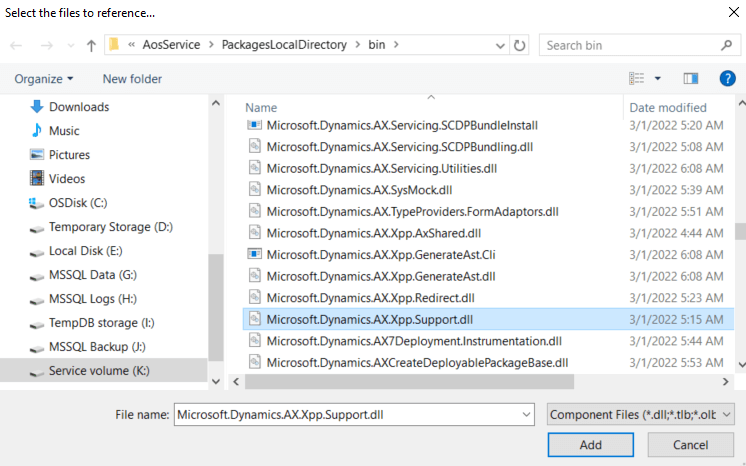746x466 pixels.
Task: Click PackagesLocalDirectory in the address path
Action: 284,45
